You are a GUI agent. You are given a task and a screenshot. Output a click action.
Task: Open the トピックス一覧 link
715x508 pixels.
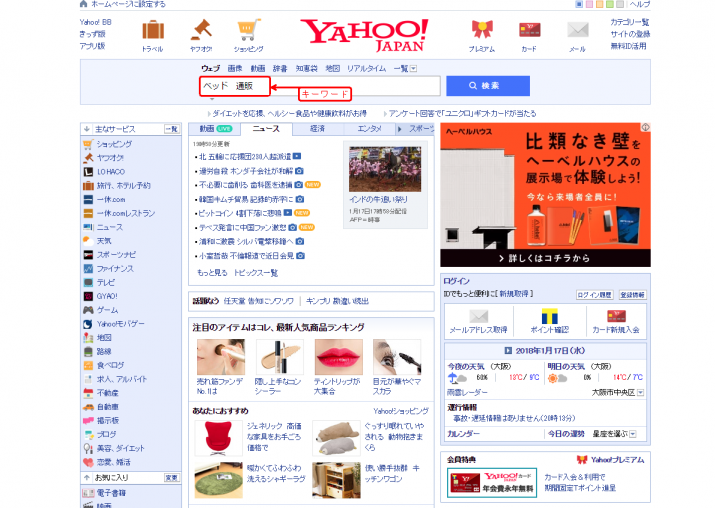tap(256, 273)
